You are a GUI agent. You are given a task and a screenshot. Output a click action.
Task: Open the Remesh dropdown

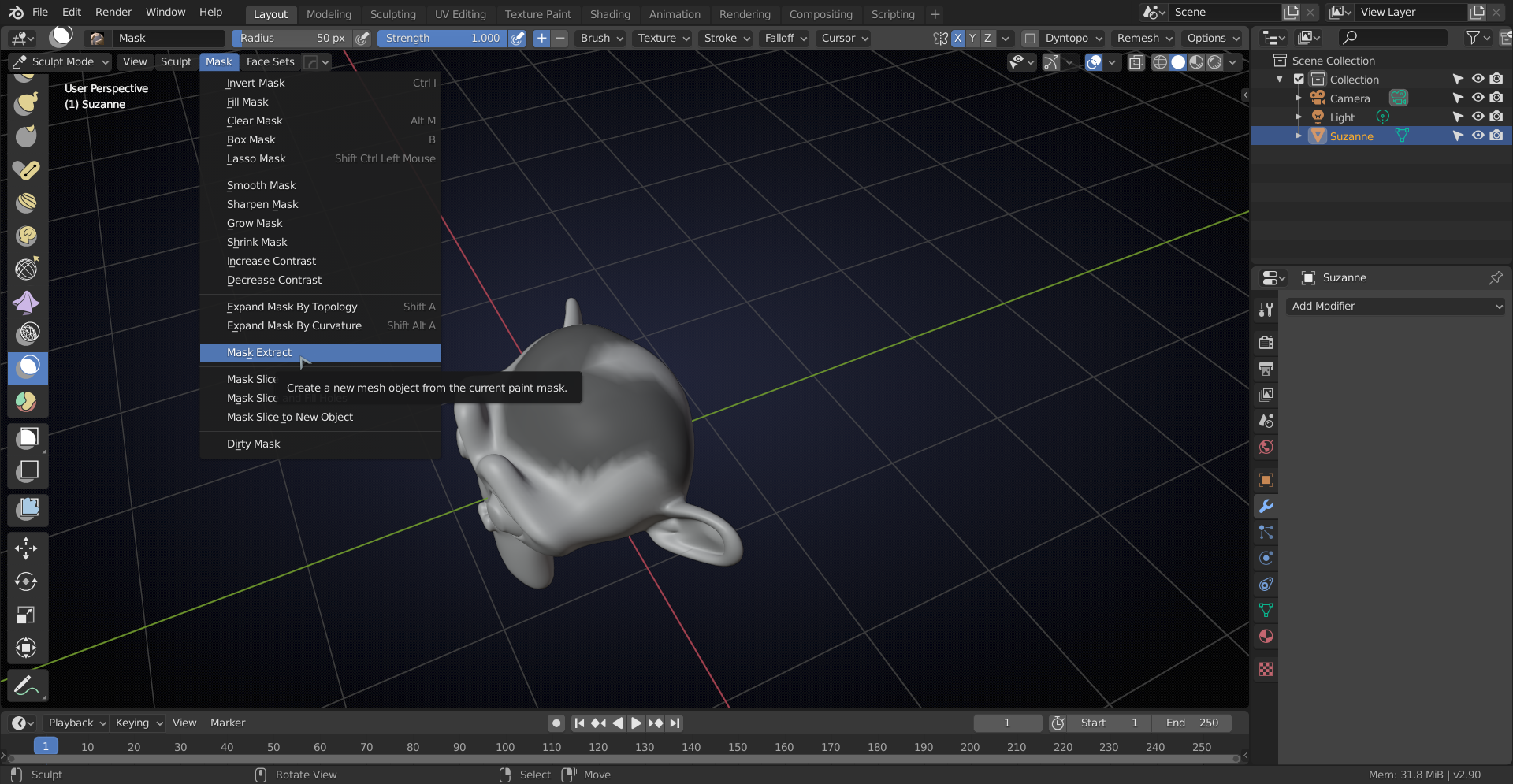(1144, 38)
